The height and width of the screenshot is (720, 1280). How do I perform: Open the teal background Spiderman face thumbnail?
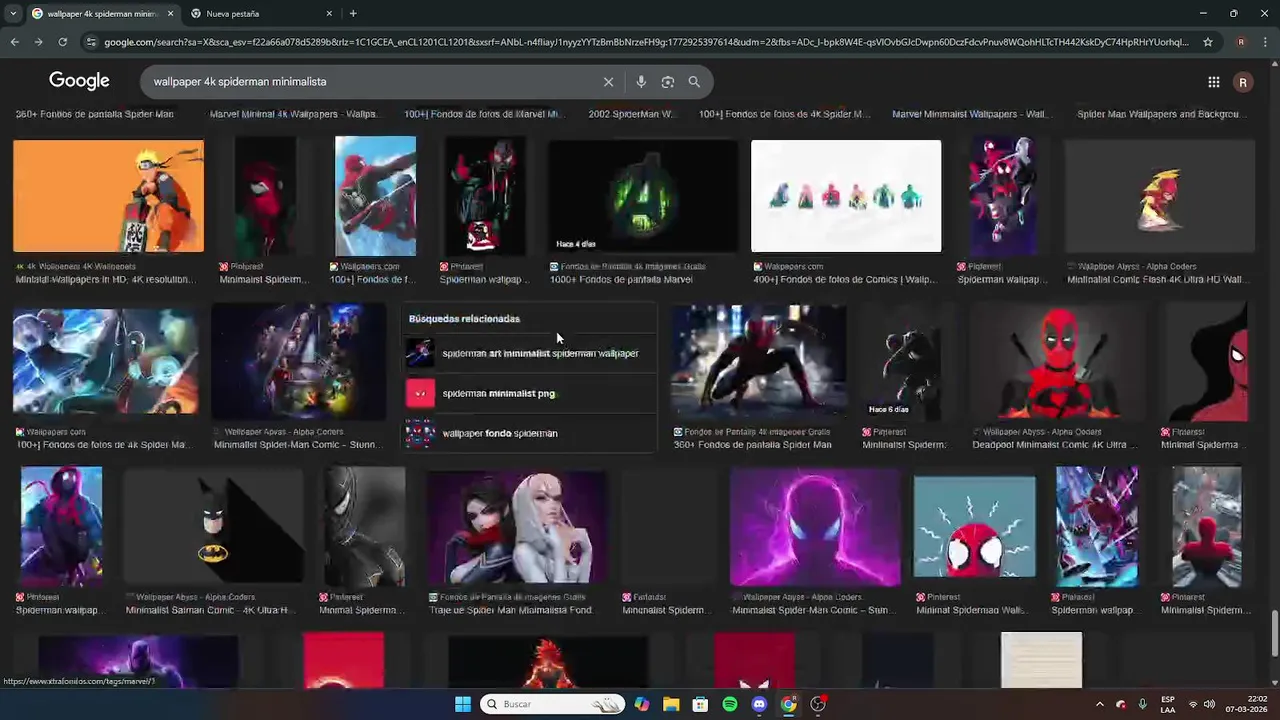click(975, 526)
